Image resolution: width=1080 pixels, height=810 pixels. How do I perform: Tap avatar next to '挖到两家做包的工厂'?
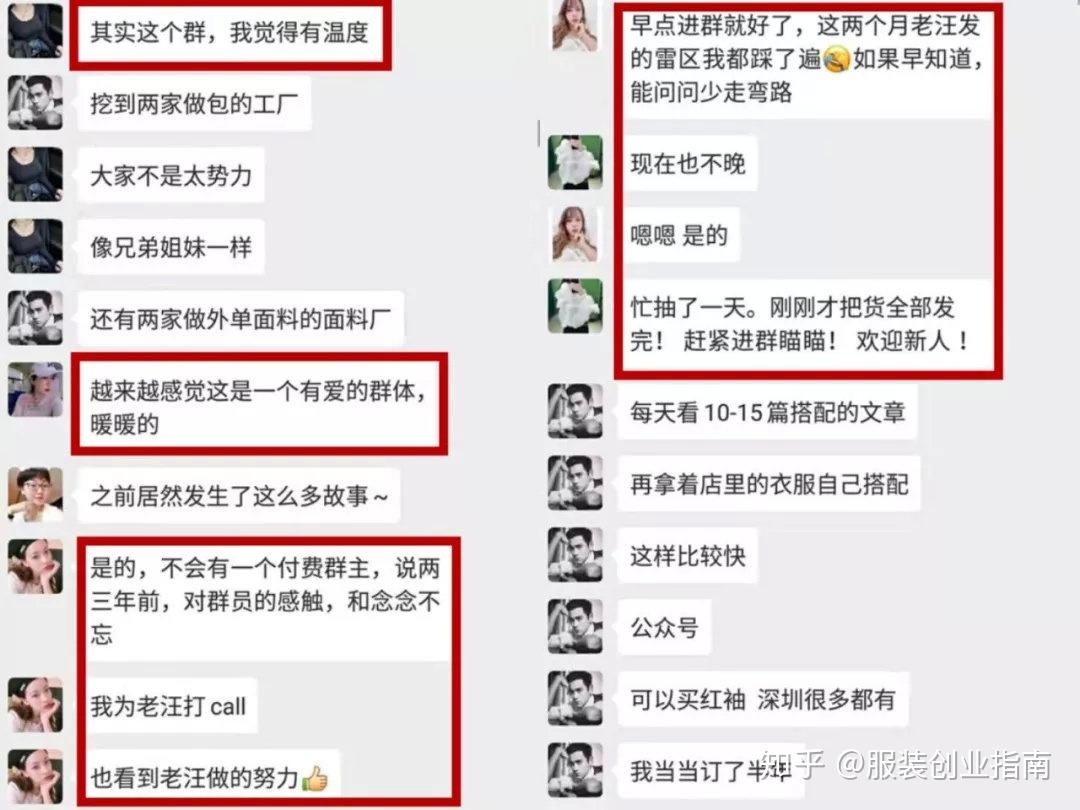(35, 103)
